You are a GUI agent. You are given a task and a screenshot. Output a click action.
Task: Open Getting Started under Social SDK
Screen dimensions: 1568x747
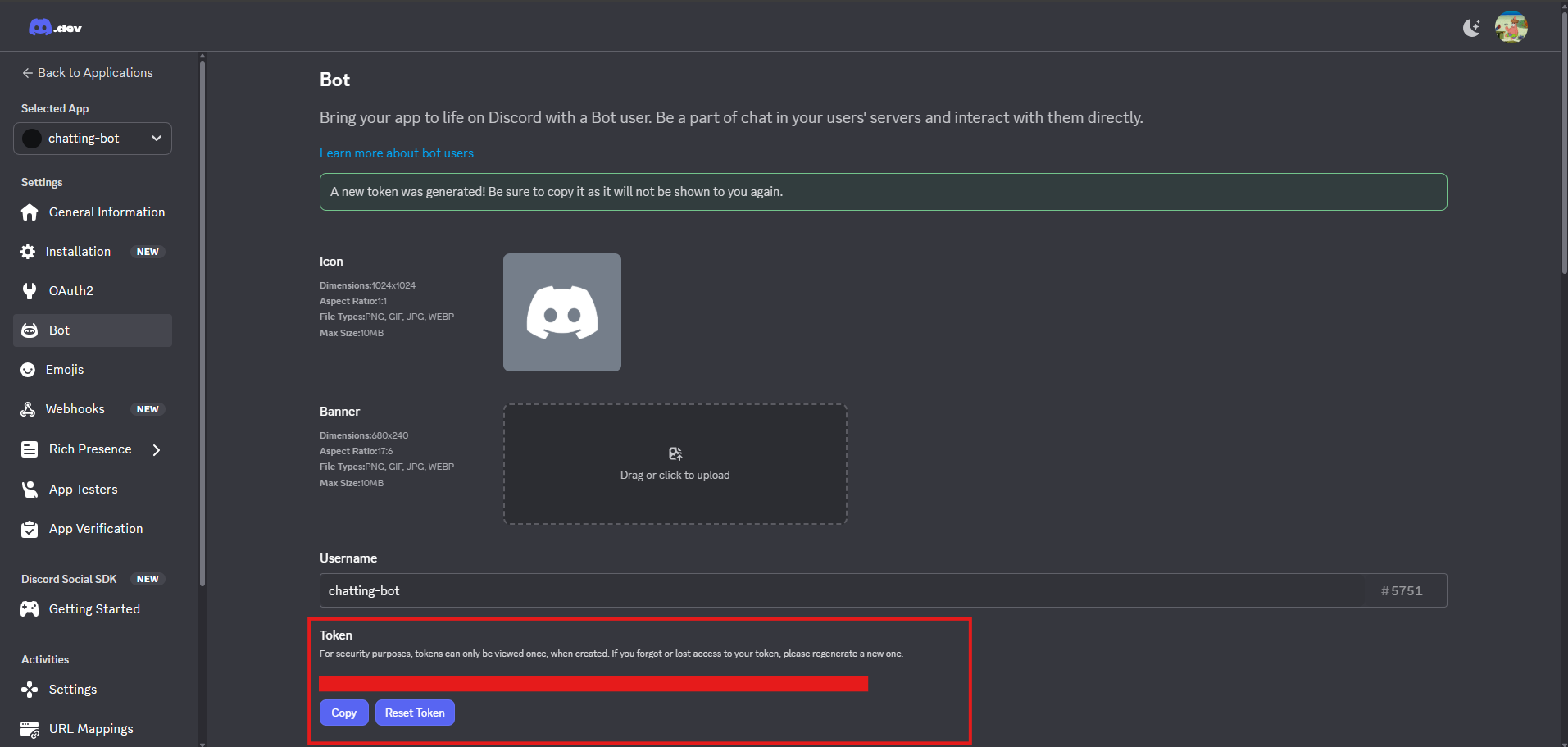point(94,609)
